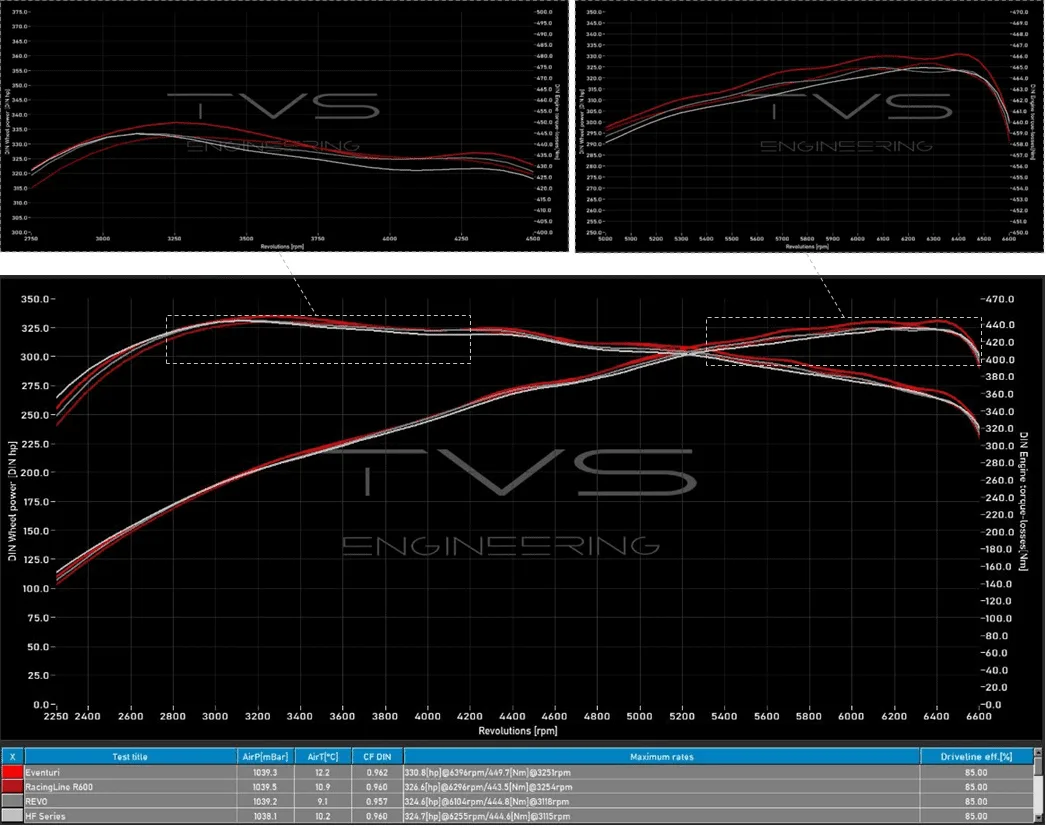Click the results table vertical scrollbar
Viewport: 1046px width, 827px height.
click(x=1038, y=786)
